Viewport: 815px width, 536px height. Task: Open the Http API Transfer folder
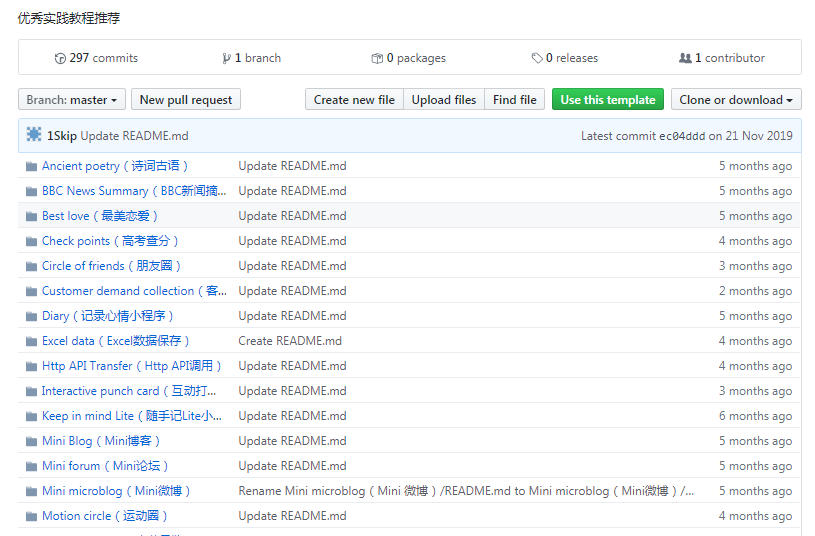coord(132,365)
